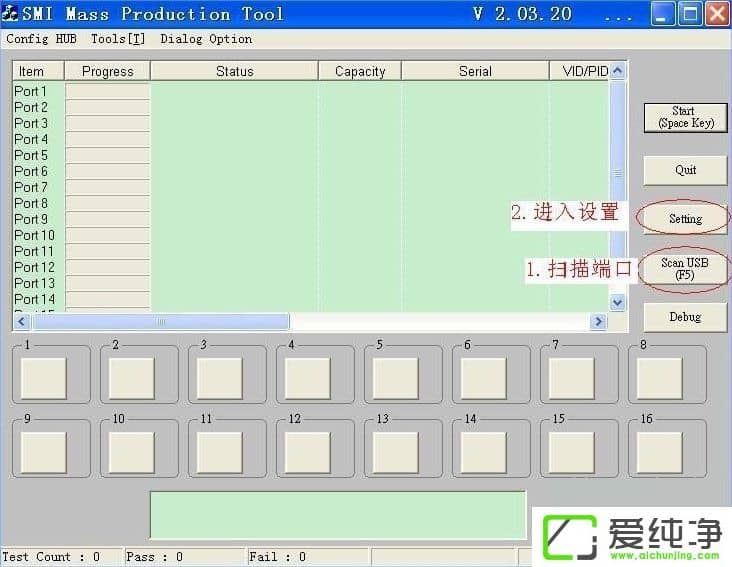732x567 pixels.
Task: Click the Pass count status field
Action: tap(185, 557)
